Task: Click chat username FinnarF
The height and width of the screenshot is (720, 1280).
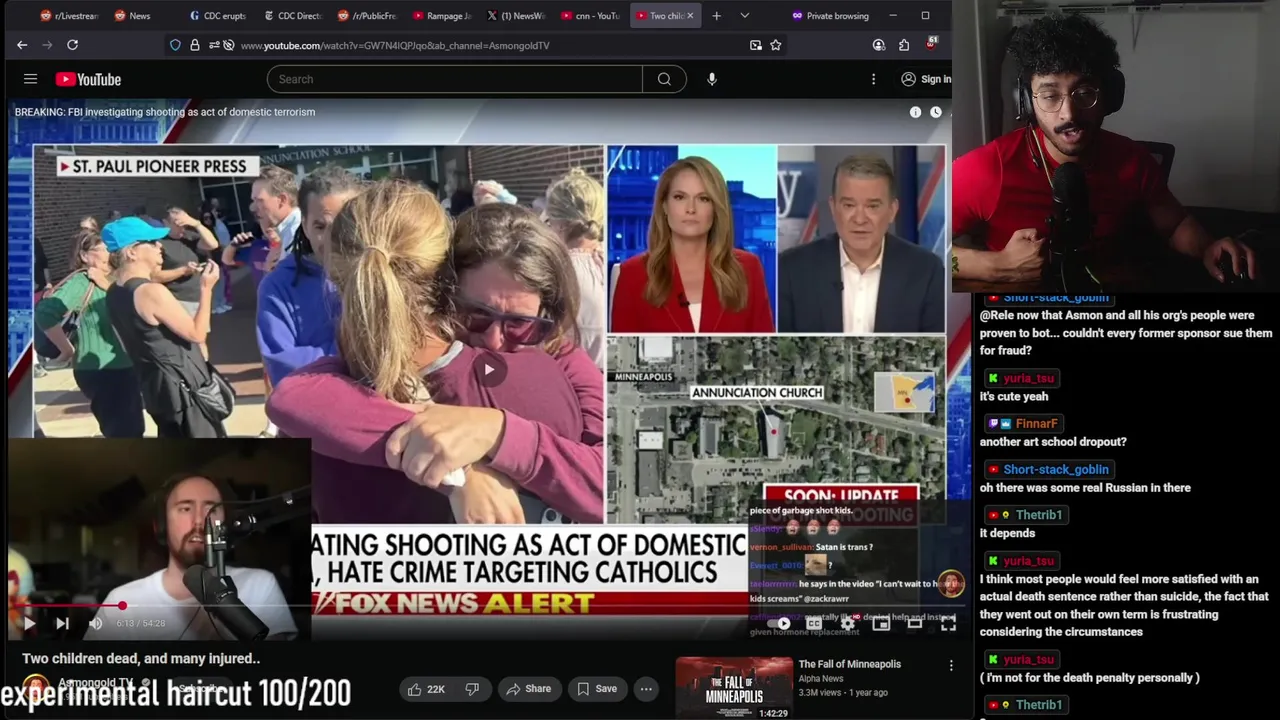Action: click(1036, 424)
